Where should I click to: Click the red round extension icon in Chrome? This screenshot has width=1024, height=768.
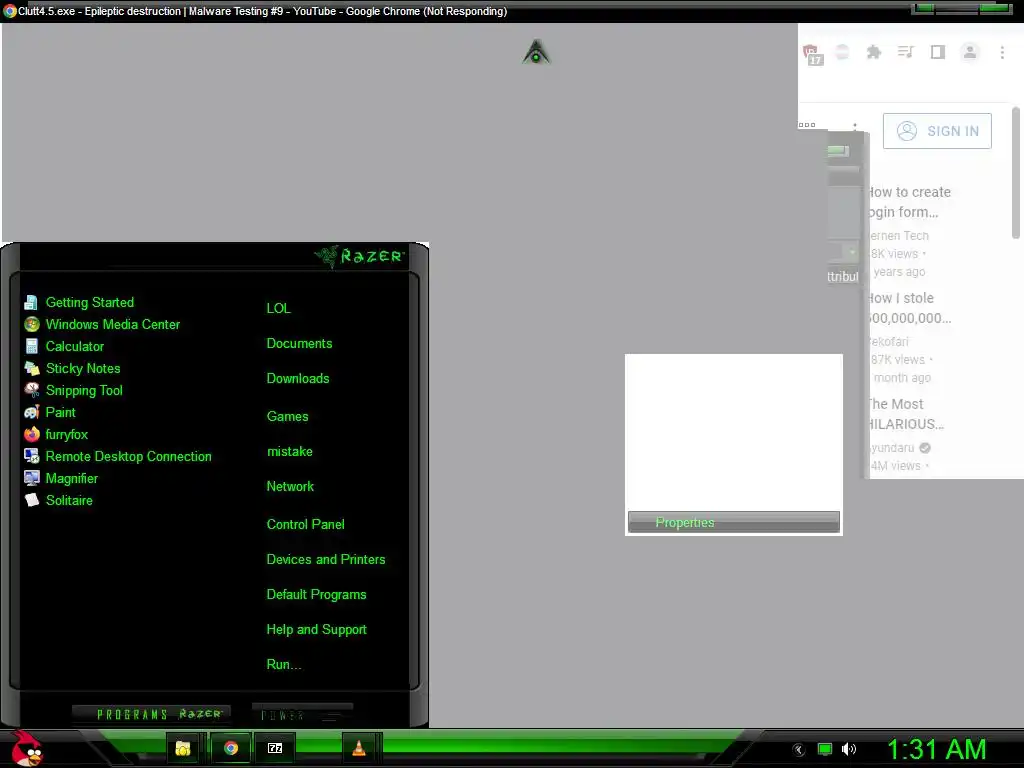842,52
